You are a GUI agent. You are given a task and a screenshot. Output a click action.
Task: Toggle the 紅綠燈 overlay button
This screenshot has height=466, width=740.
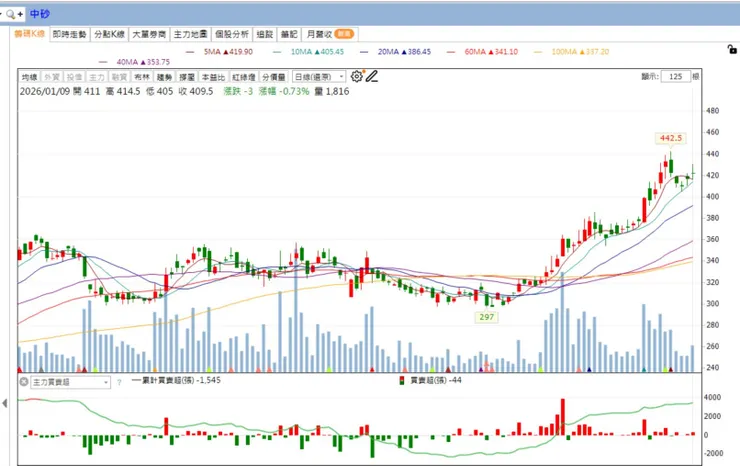click(244, 77)
